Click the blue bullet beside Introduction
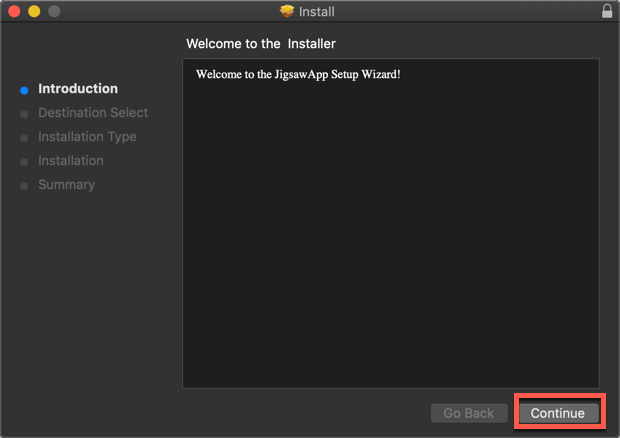Image resolution: width=620 pixels, height=438 pixels. coord(24,90)
